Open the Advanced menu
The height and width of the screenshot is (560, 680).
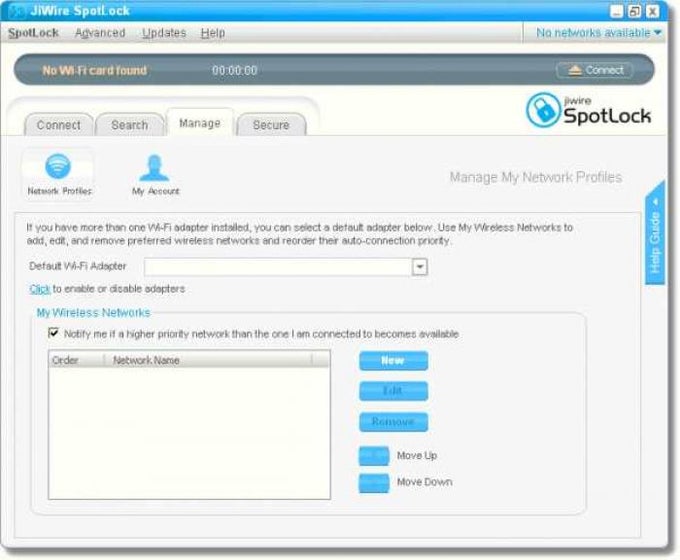[x=100, y=33]
